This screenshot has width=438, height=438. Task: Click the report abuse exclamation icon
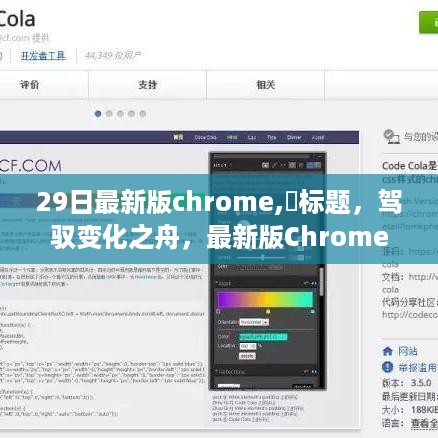pos(387,367)
